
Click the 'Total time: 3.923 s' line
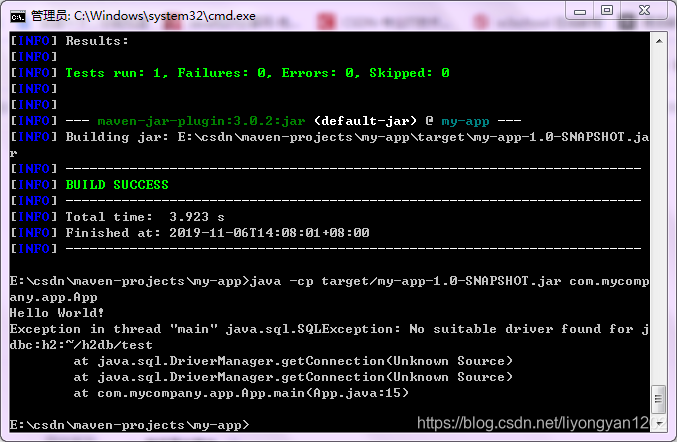(145, 217)
